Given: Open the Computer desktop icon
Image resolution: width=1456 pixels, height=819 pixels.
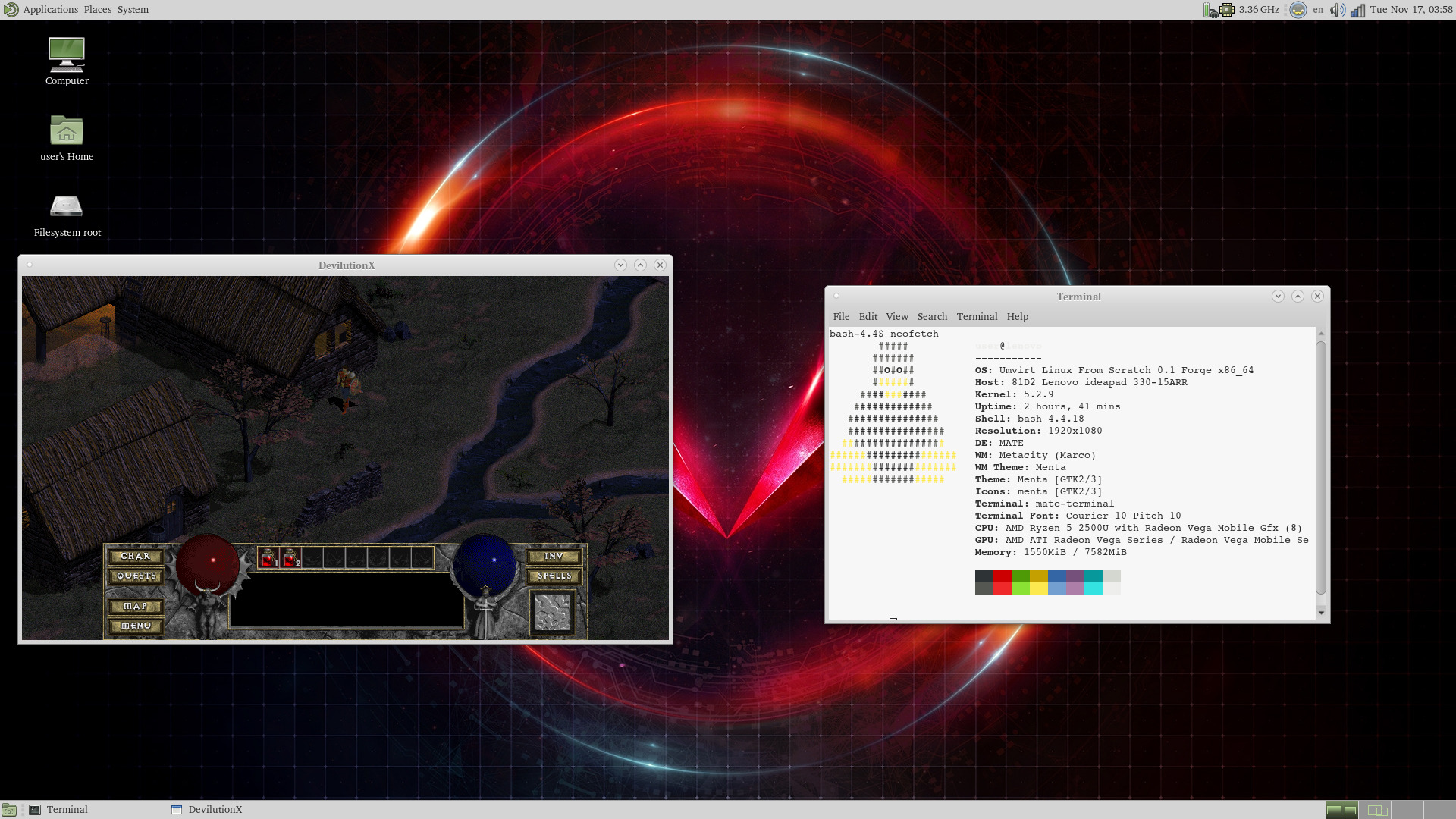Looking at the screenshot, I should (67, 55).
